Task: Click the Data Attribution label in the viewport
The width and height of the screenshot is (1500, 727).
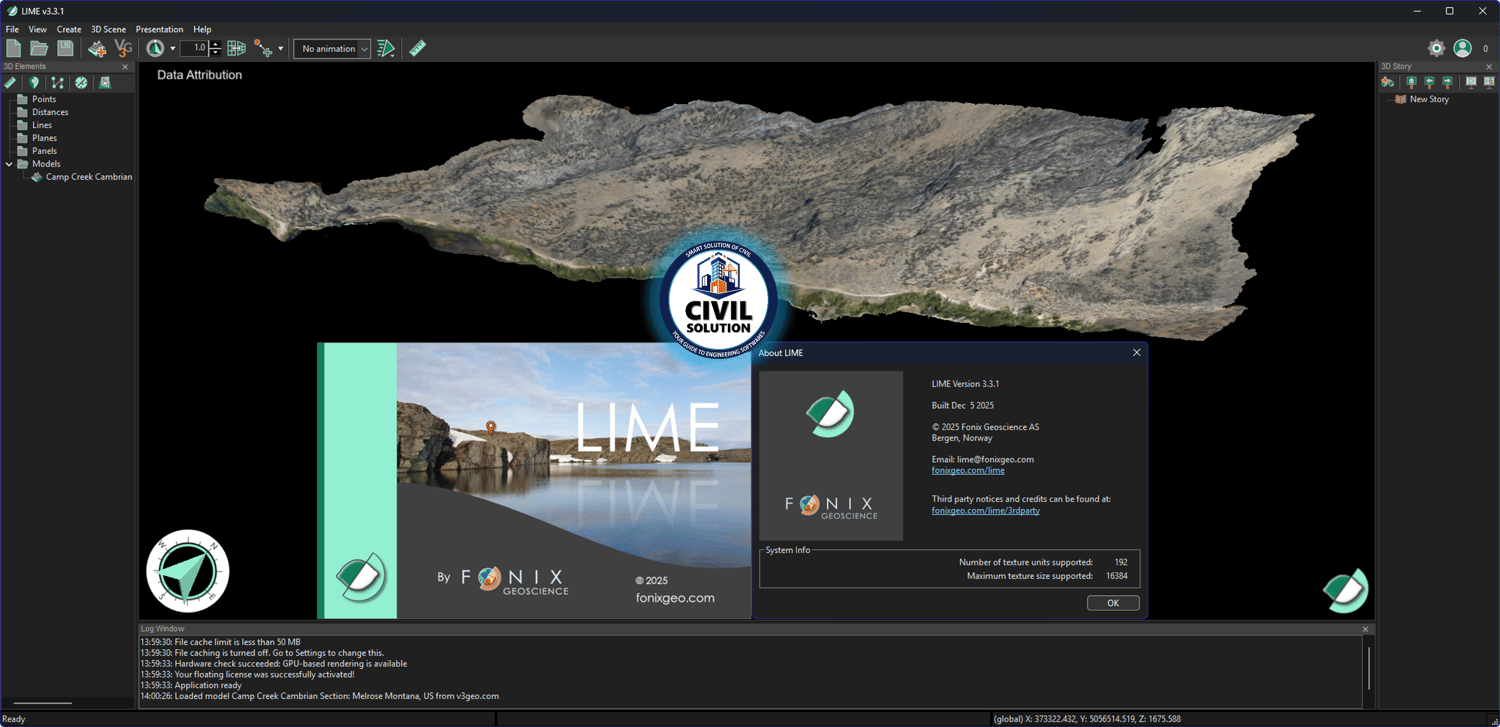Action: (199, 75)
